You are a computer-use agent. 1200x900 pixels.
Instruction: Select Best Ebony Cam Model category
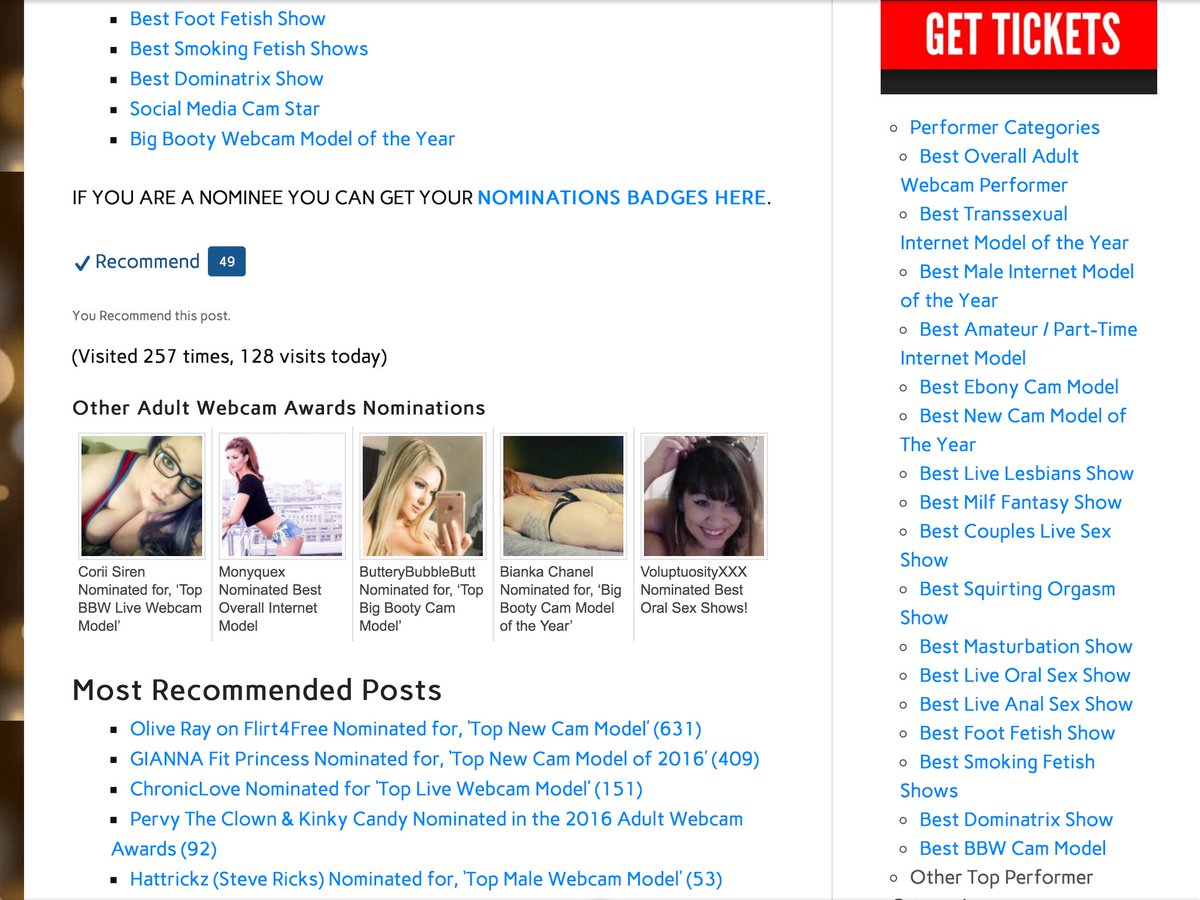tap(1019, 387)
